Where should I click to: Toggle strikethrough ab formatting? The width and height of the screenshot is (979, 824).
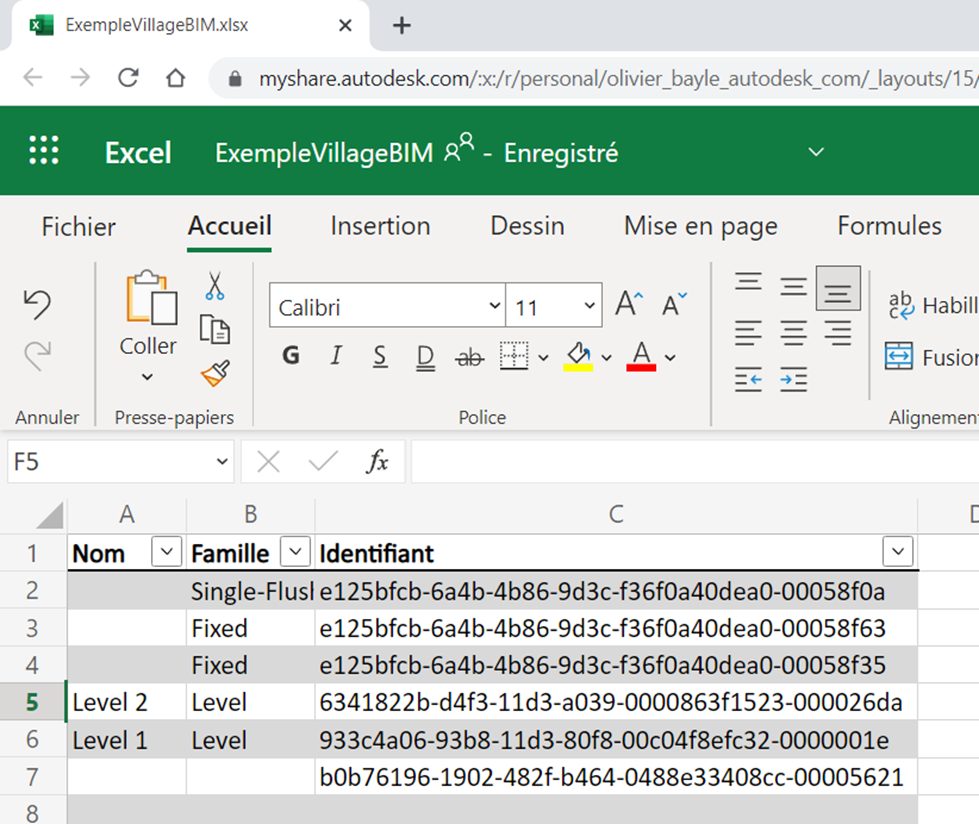coord(470,358)
